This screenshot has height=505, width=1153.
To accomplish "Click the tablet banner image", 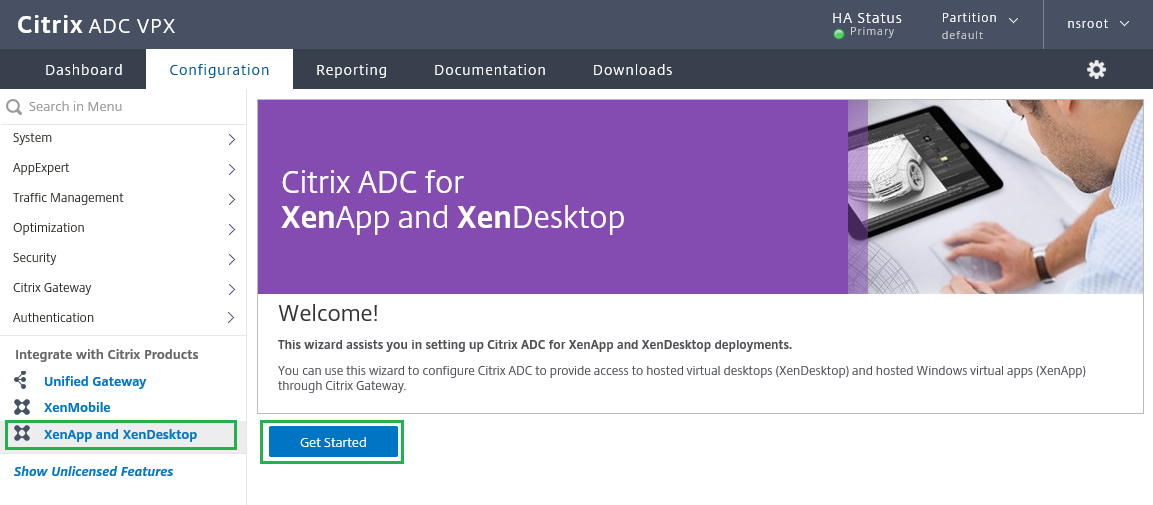I will (995, 196).
